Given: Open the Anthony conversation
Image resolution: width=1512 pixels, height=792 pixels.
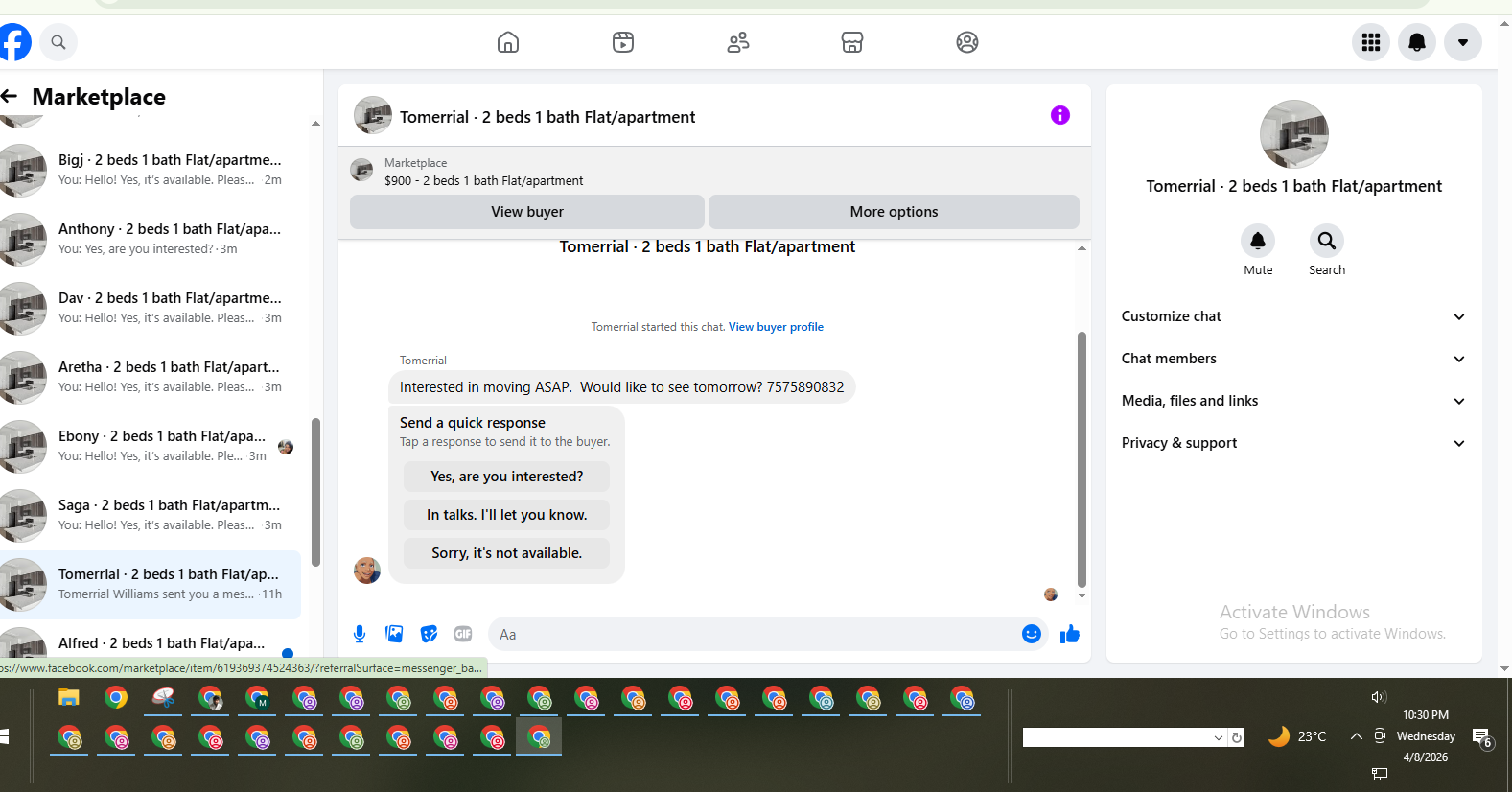Looking at the screenshot, I should tap(151, 239).
